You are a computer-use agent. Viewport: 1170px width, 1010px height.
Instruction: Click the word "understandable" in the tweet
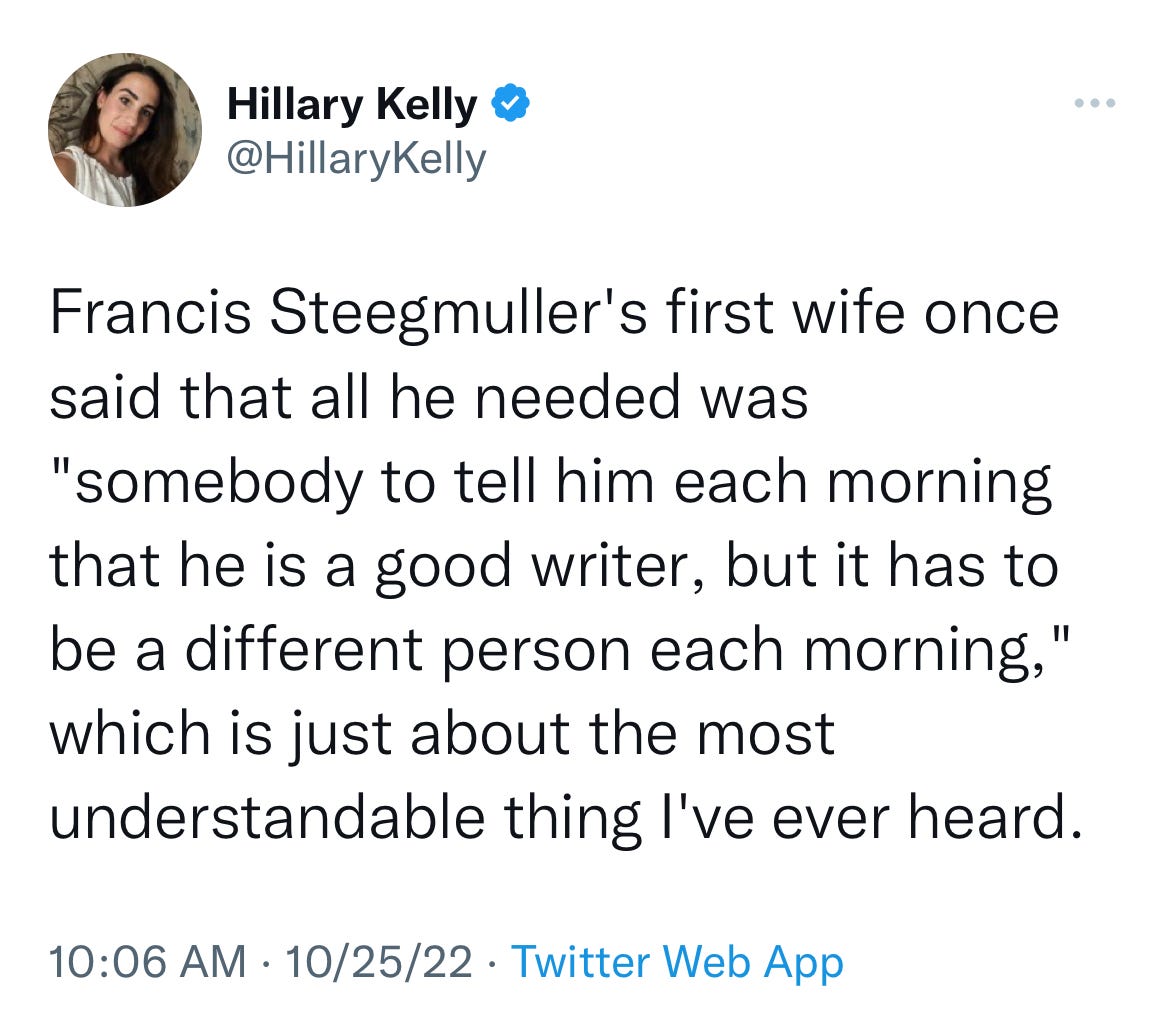point(267,818)
